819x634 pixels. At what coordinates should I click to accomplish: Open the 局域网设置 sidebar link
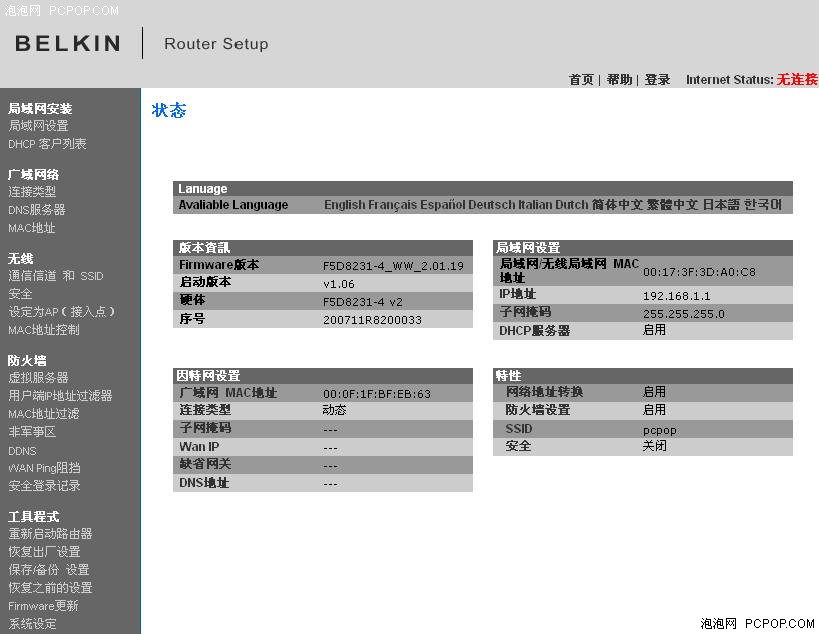(38, 126)
